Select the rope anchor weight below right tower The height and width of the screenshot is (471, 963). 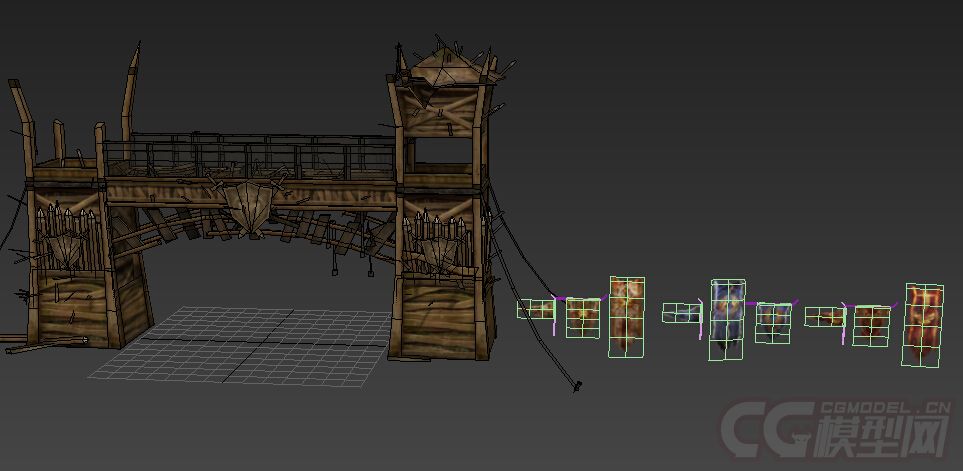click(576, 385)
